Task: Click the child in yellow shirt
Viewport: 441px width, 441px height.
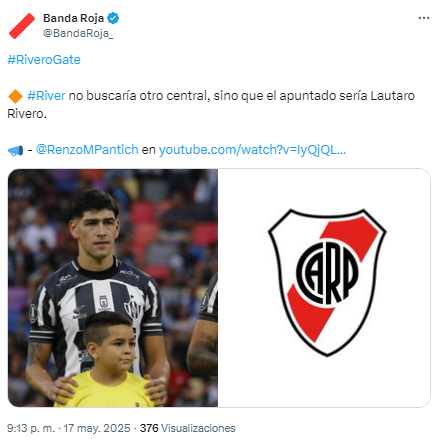Action: (x=109, y=360)
